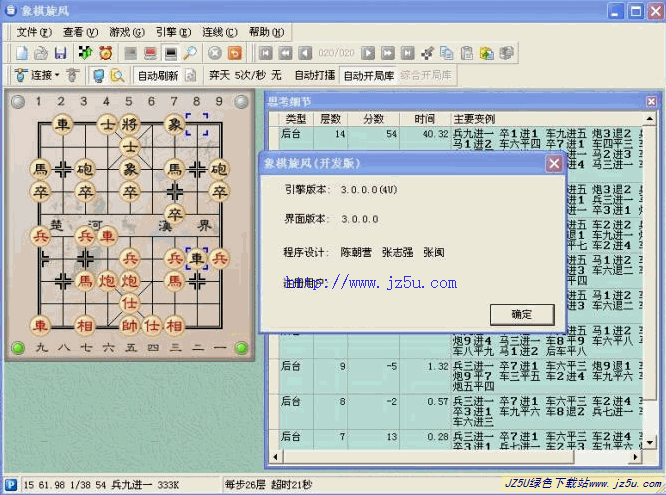Viewport: 666px width, 495px height.
Task: Click 确定 button in about dialog
Action: click(x=522, y=314)
